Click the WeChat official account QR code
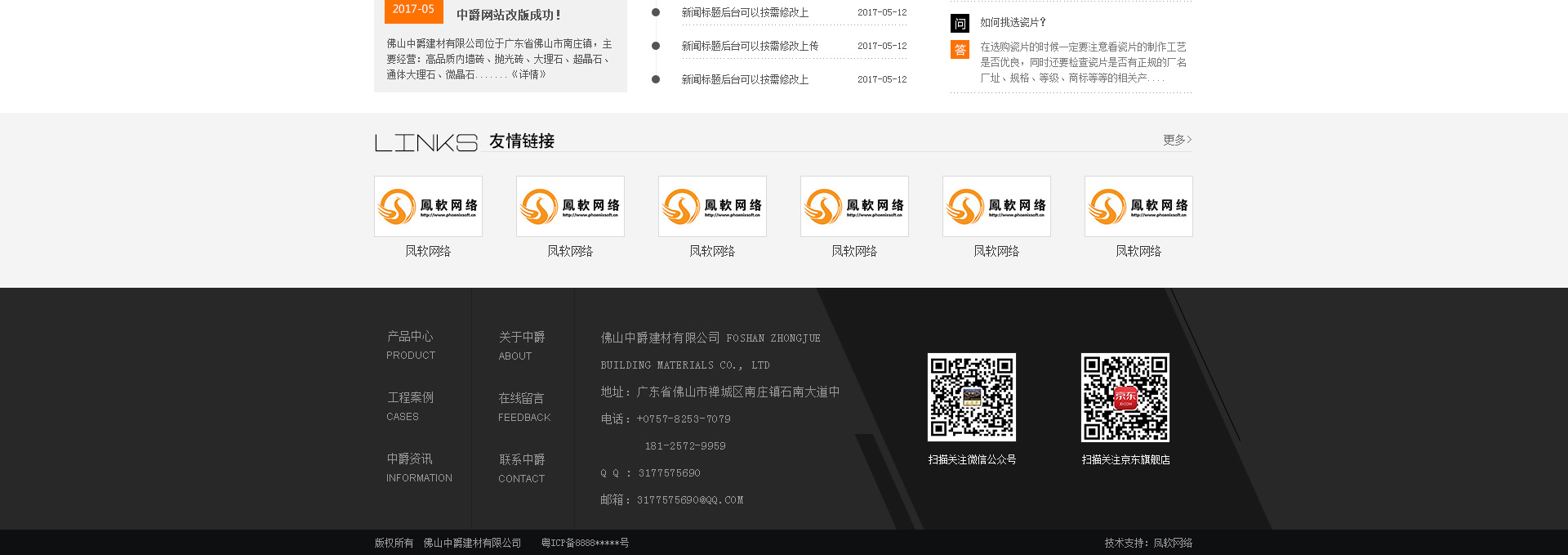1568x555 pixels. pyautogui.click(x=971, y=397)
